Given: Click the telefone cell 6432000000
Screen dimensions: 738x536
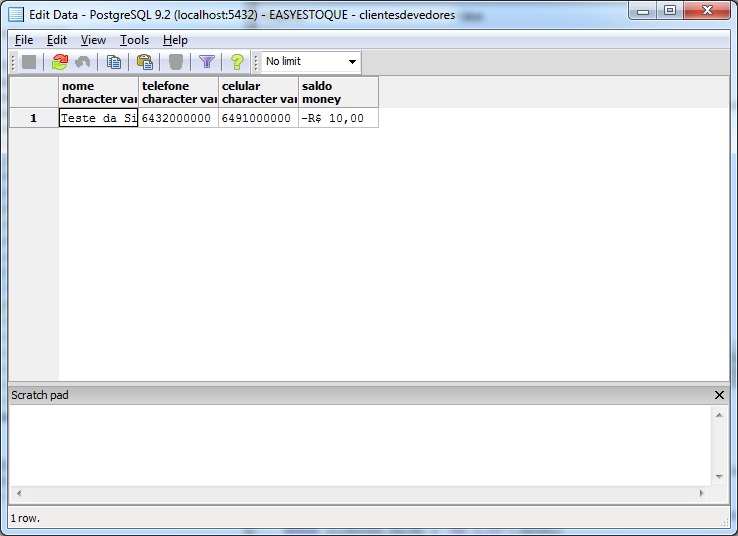Looking at the screenshot, I should [x=178, y=118].
